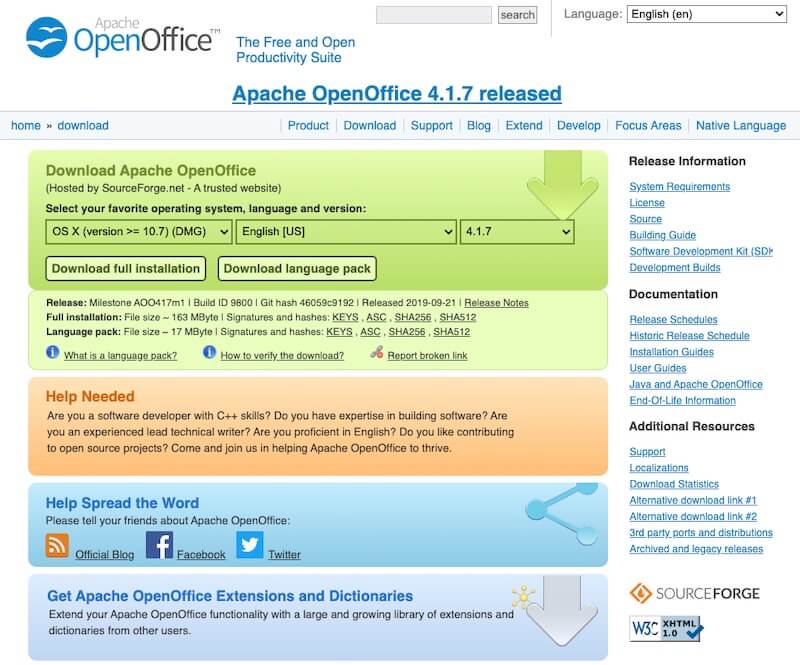The width and height of the screenshot is (800, 665).
Task: Open Download Statistics link
Action: pos(674,484)
